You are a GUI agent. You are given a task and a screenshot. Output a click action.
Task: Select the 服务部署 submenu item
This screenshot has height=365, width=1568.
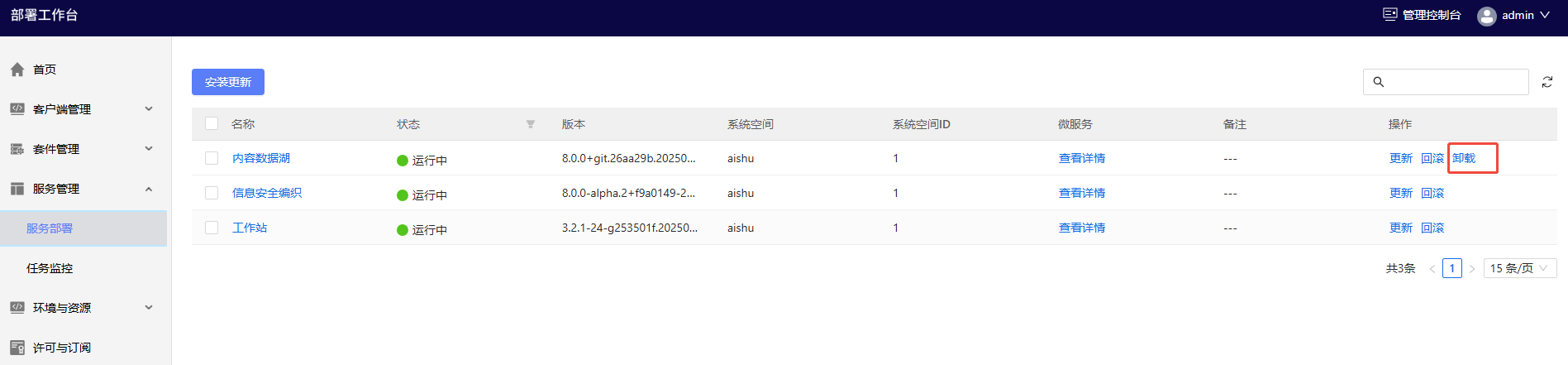(x=83, y=228)
